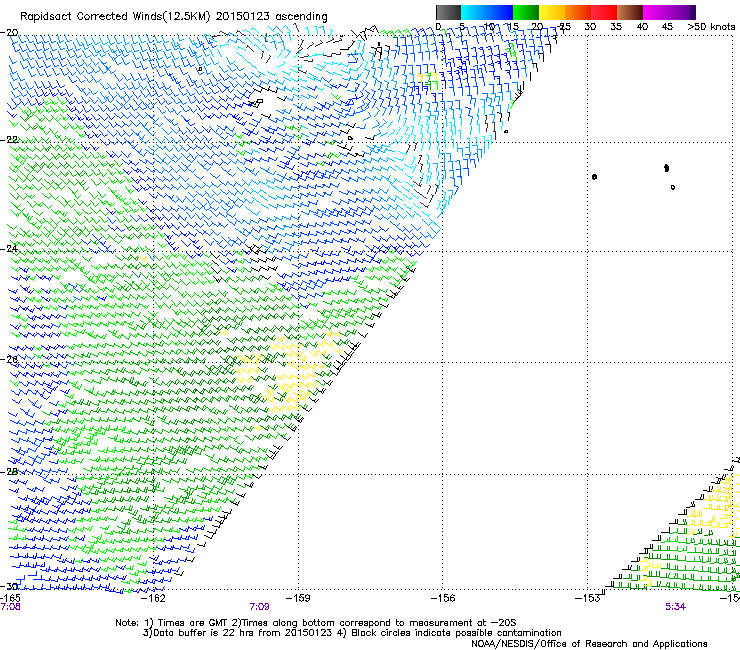Pick the brown 35-40 knots color segment
The width and height of the screenshot is (740, 650).
(630, 12)
